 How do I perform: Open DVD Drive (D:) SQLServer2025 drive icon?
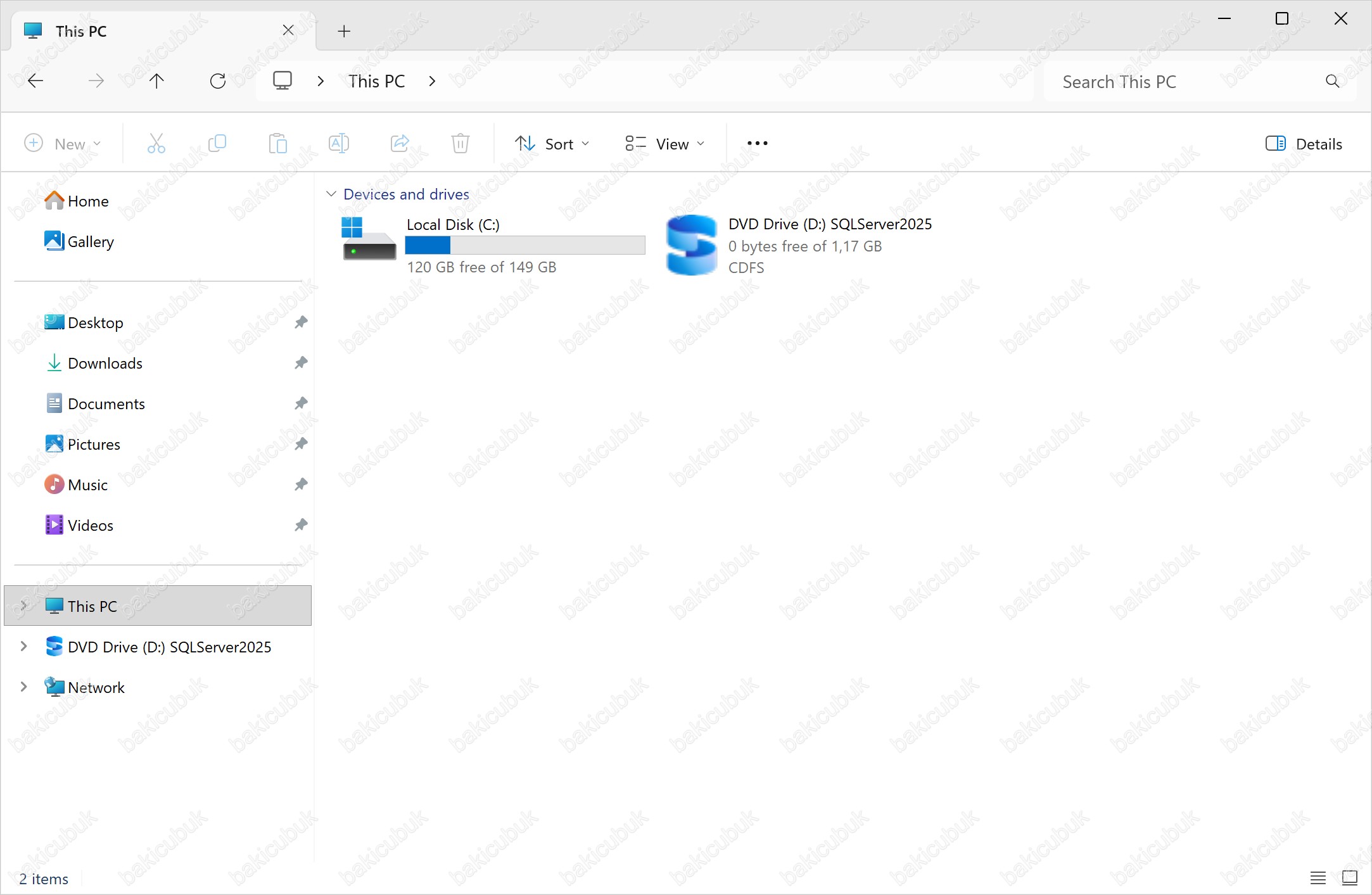[692, 245]
